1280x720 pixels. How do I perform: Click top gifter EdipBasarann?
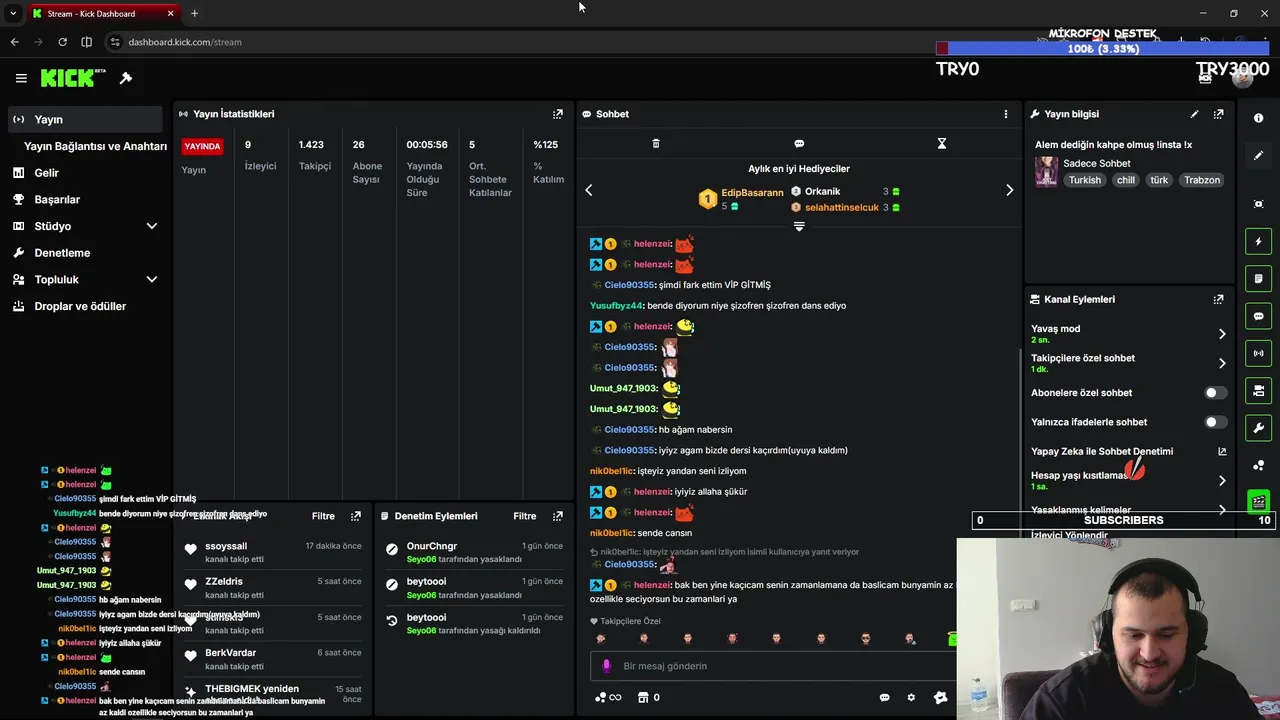[752, 192]
